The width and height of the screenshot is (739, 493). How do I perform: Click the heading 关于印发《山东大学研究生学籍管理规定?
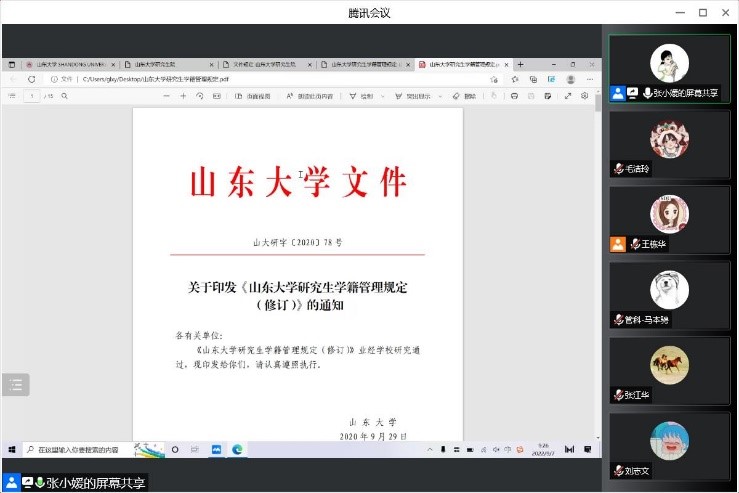[297, 288]
